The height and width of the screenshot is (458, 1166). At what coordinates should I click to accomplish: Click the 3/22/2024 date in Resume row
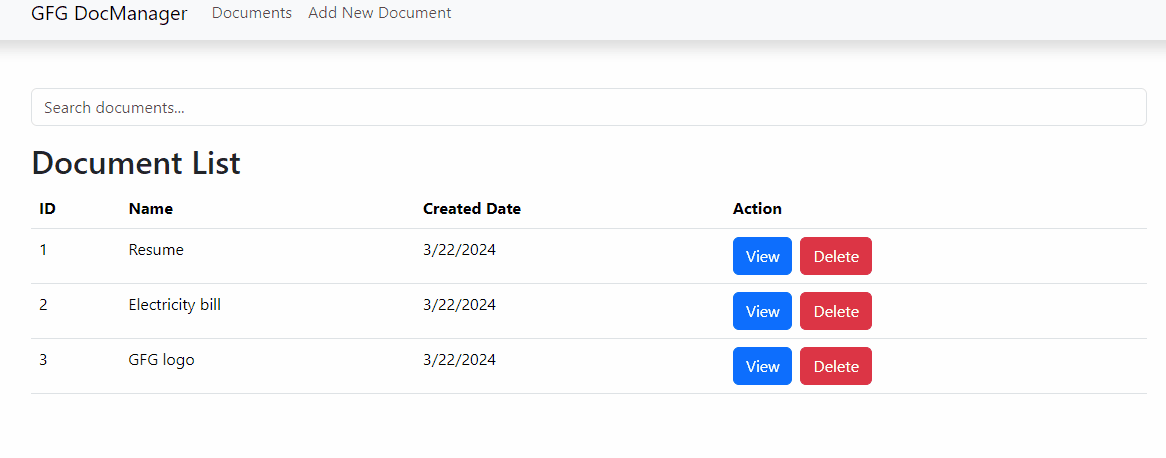(x=460, y=250)
